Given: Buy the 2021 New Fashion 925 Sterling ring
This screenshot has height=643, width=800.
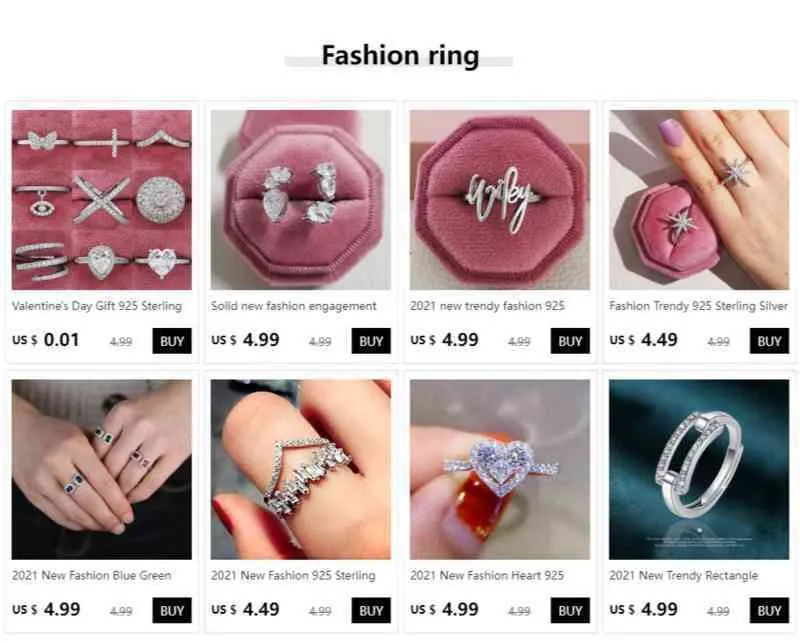Looking at the screenshot, I should pos(371,610).
